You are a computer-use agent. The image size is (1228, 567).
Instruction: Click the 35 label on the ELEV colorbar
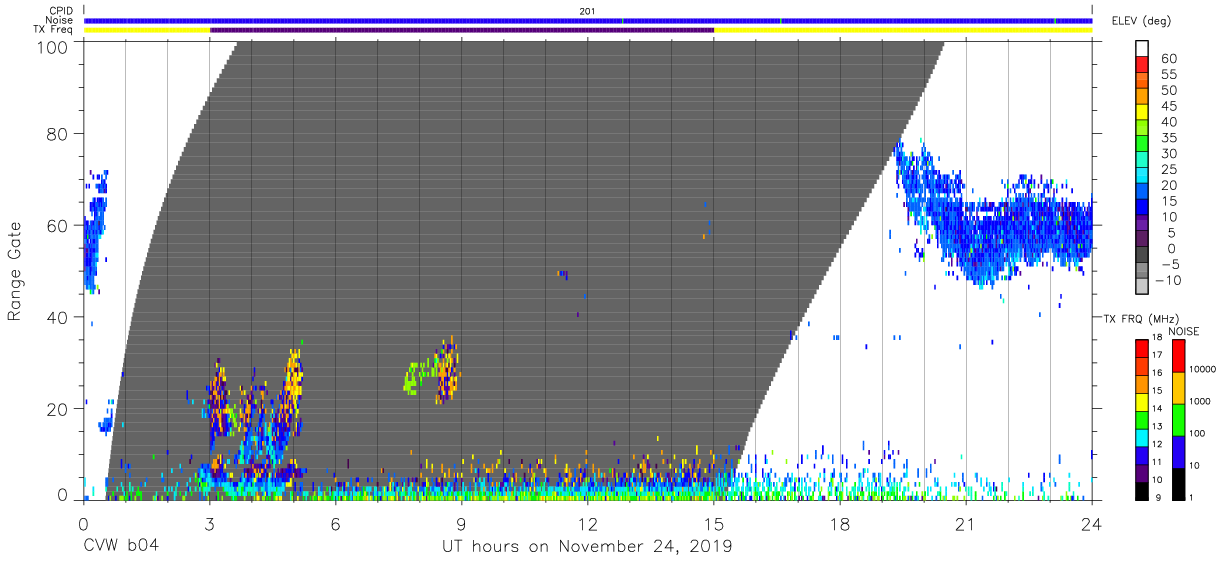click(x=1168, y=138)
